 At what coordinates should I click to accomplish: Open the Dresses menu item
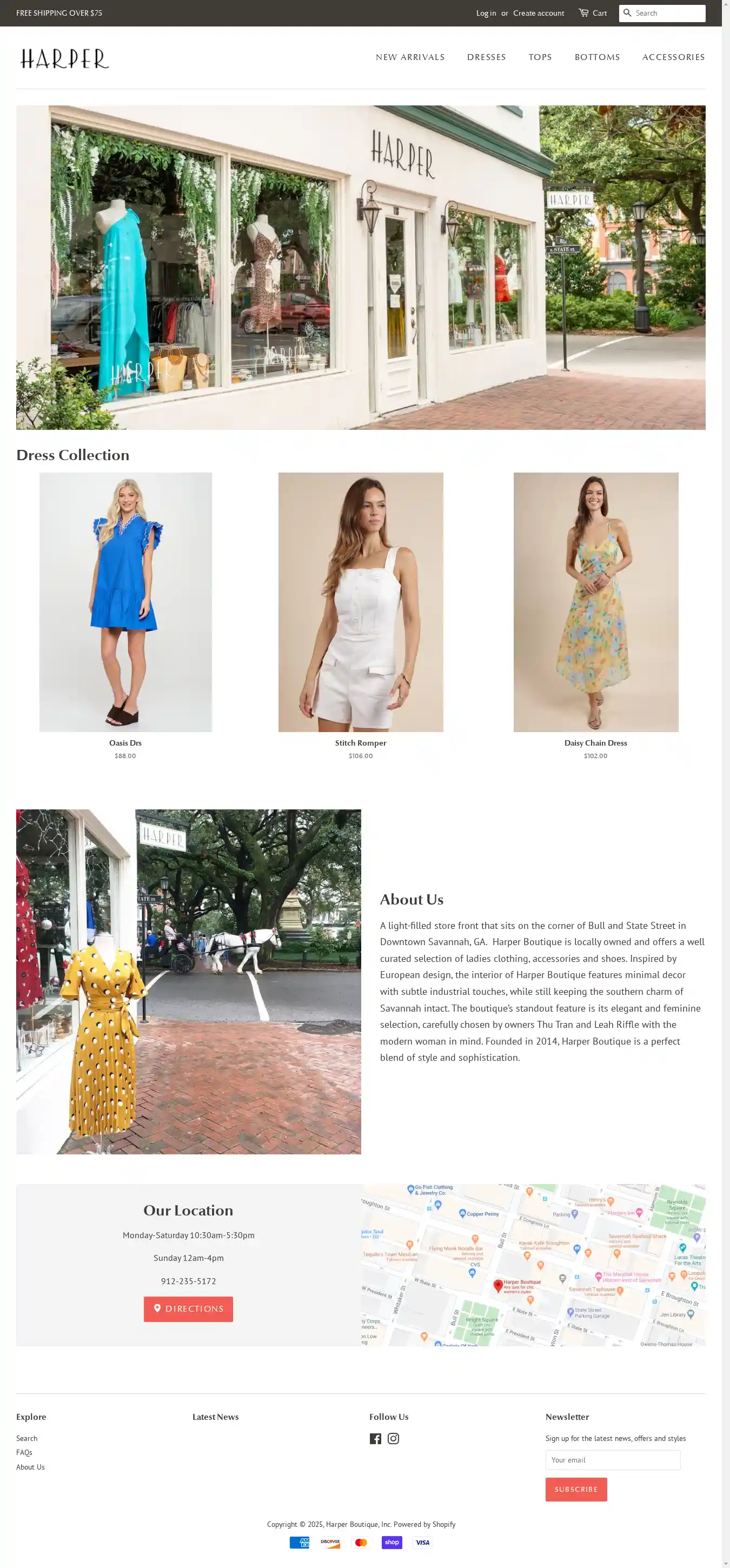coord(487,57)
